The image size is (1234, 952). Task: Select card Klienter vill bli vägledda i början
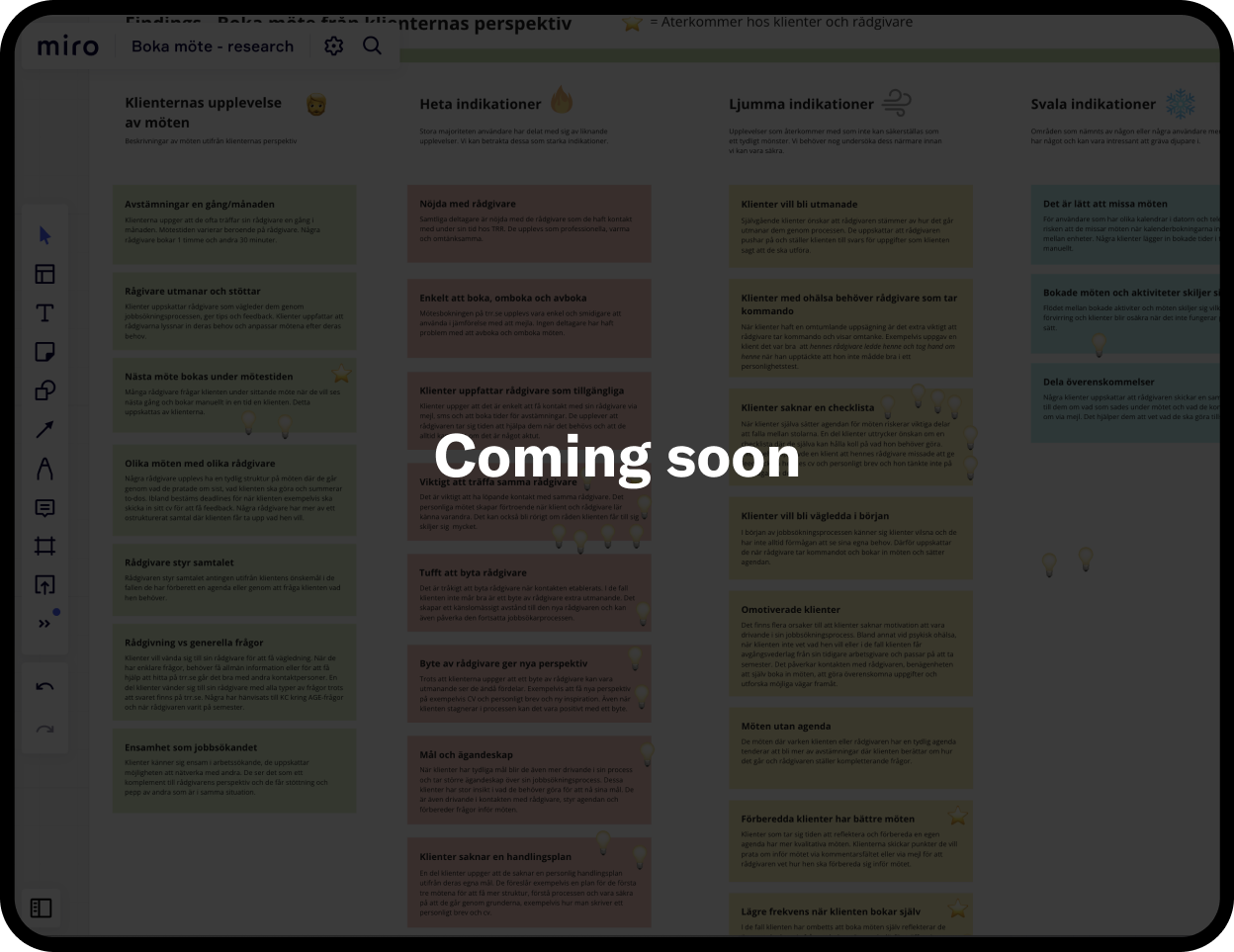851,539
